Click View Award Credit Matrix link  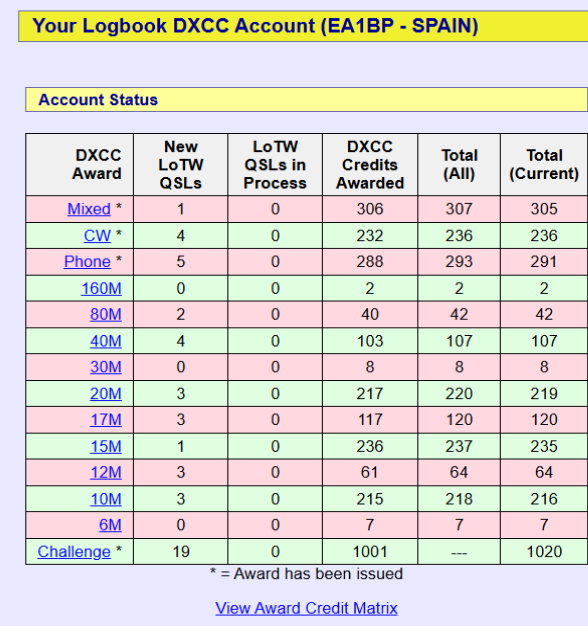click(306, 608)
